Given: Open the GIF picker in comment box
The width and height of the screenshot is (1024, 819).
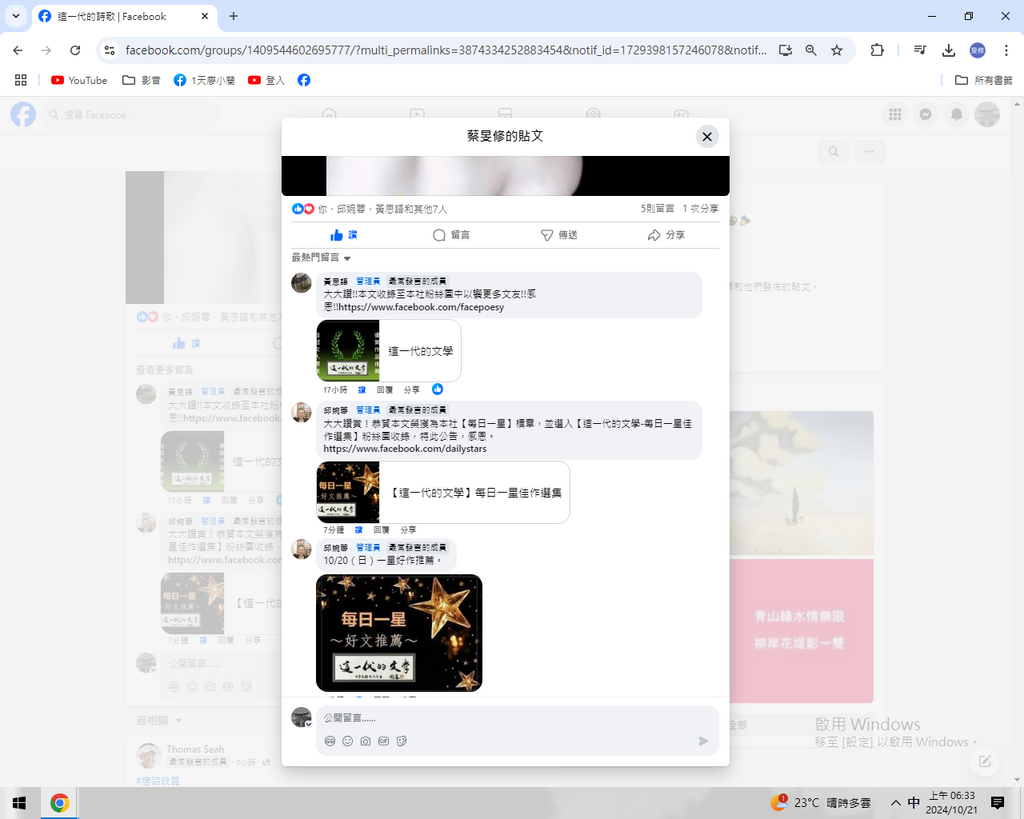Looking at the screenshot, I should [383, 741].
